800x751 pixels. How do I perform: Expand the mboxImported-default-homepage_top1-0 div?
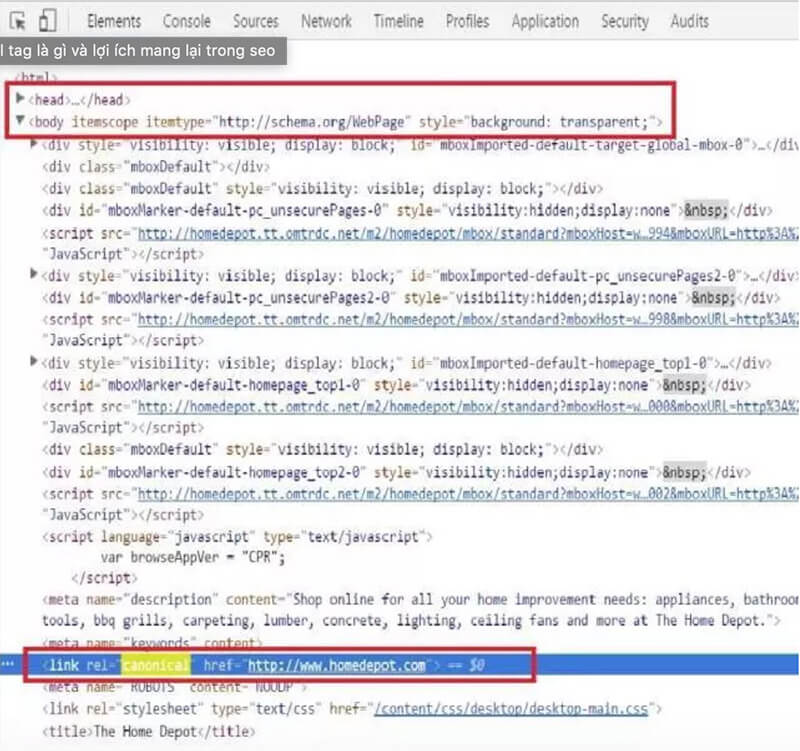(35, 363)
